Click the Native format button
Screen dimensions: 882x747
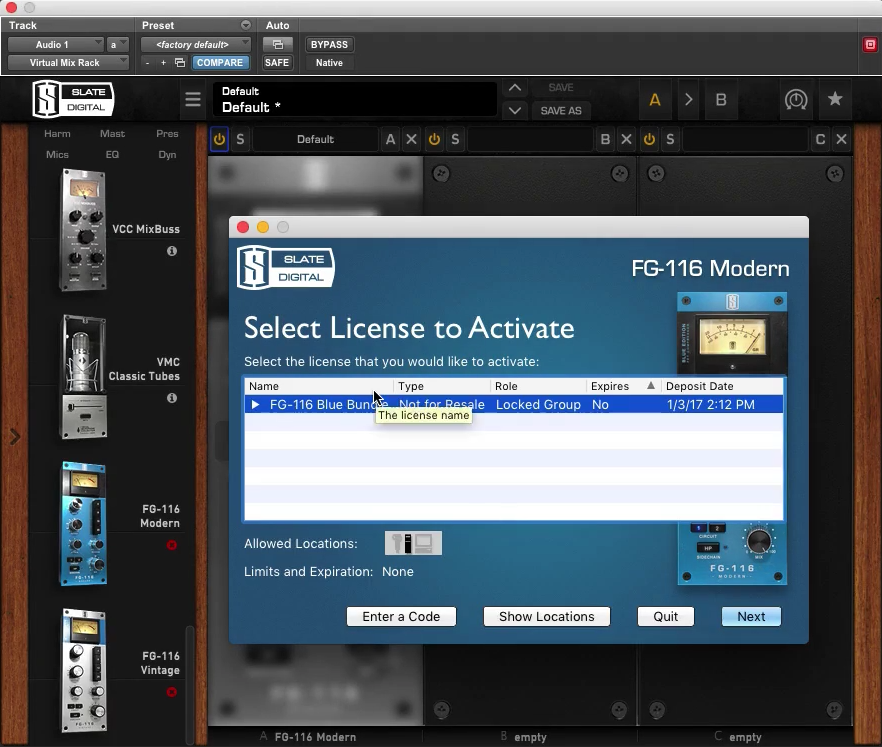[329, 62]
